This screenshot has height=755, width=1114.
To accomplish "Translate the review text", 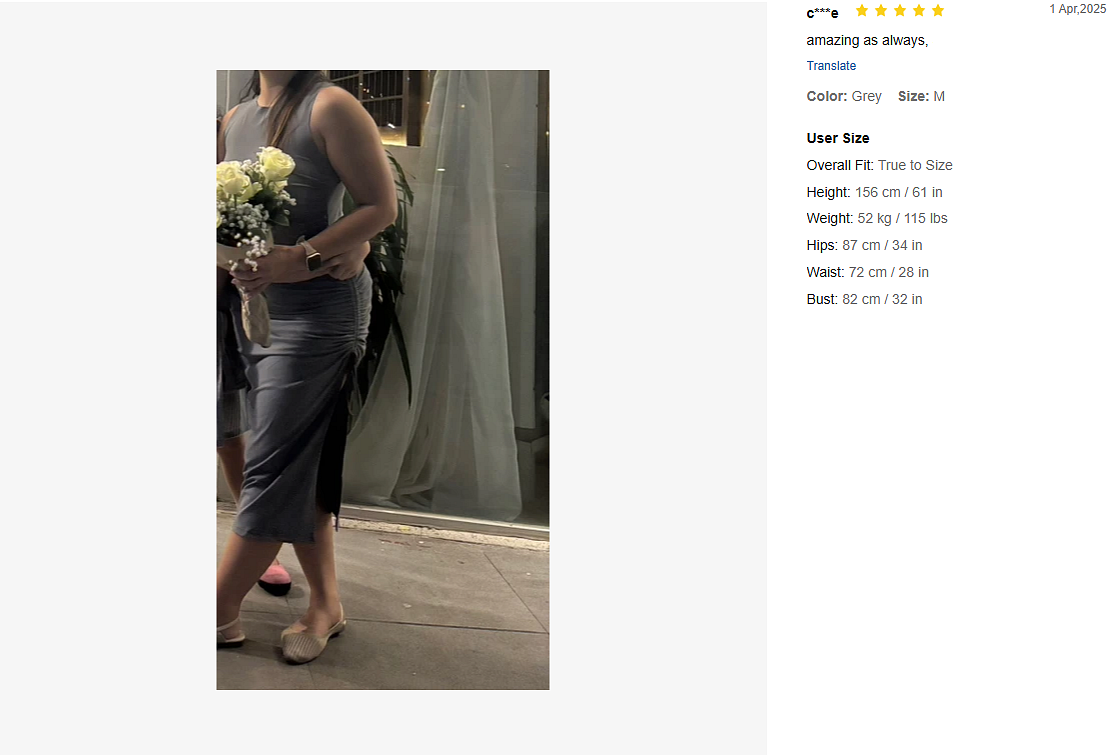I will click(831, 65).
